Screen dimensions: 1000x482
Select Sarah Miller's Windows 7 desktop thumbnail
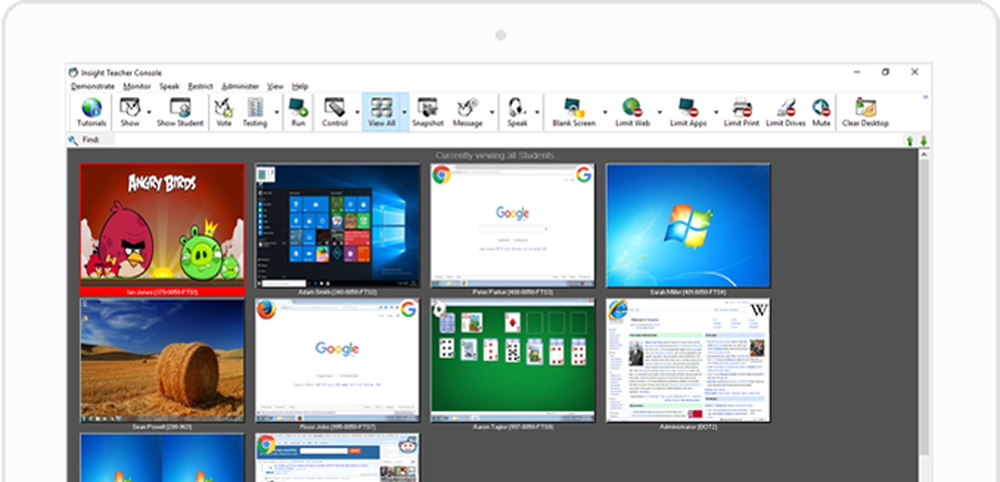[x=688, y=225]
